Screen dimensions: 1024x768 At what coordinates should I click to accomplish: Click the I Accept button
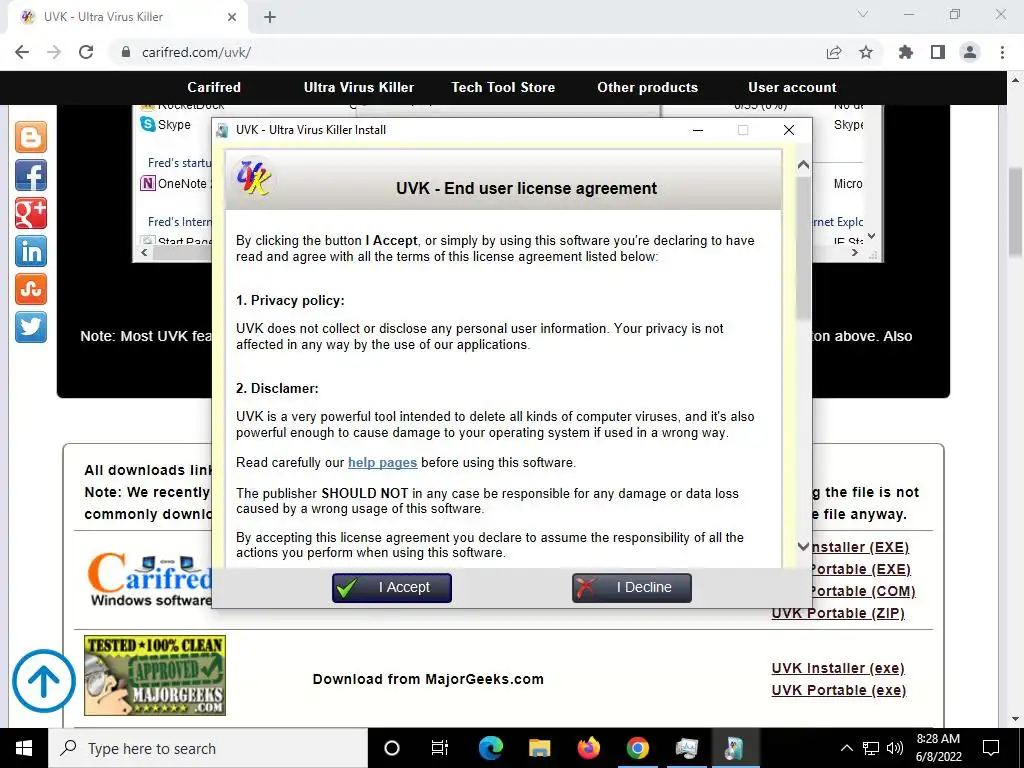click(392, 588)
